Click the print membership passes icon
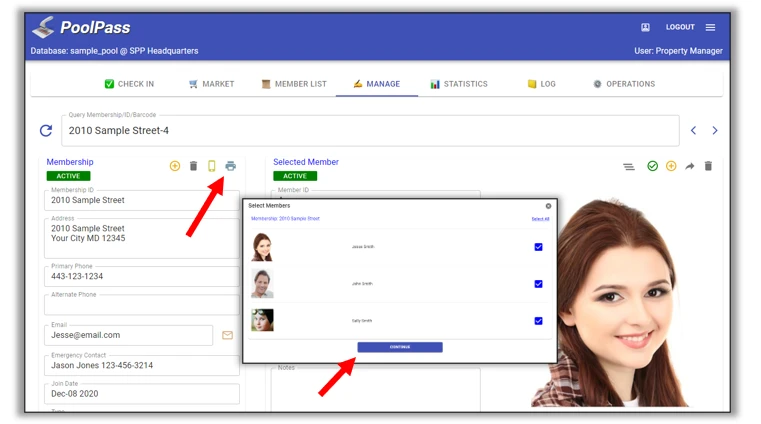 231,166
